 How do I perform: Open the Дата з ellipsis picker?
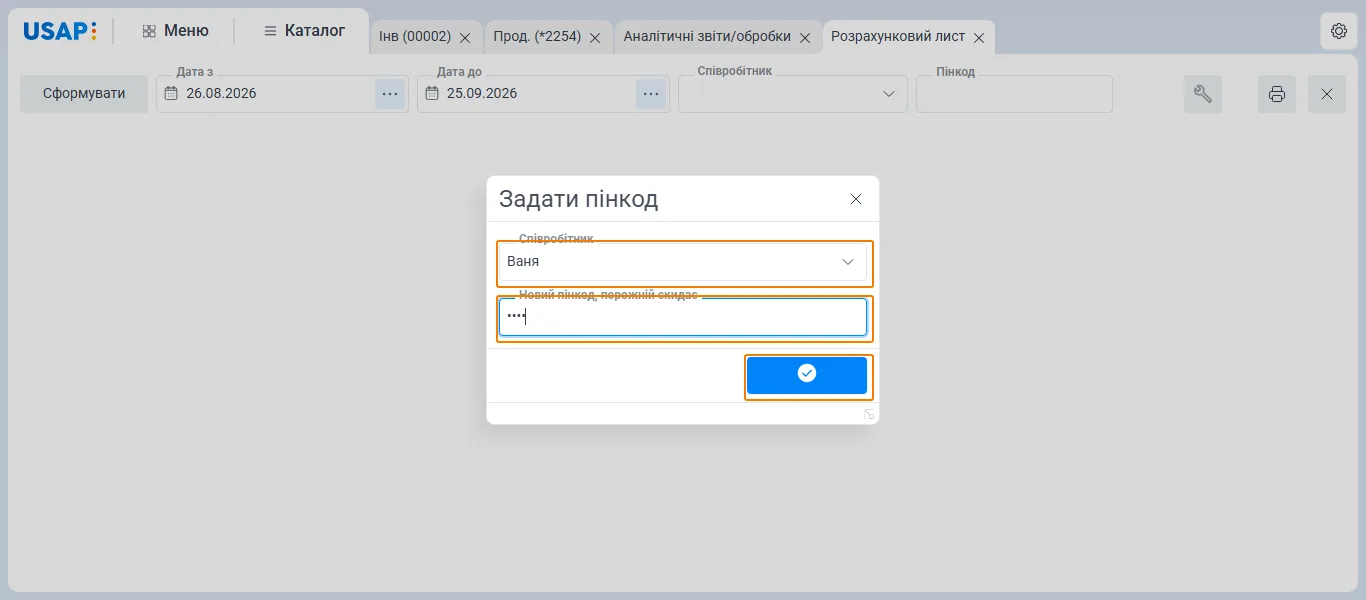coord(390,94)
